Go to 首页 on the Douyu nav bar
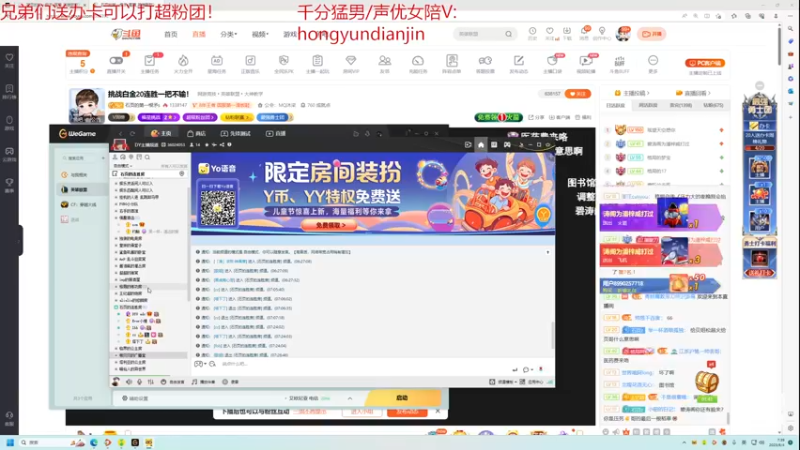Viewport: 800px width, 450px height. [x=171, y=34]
